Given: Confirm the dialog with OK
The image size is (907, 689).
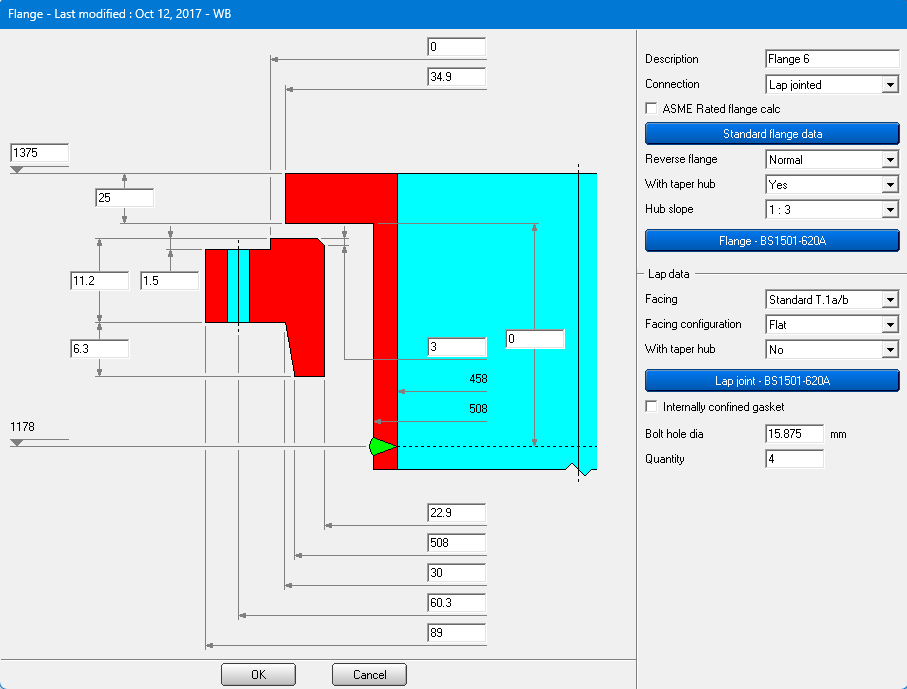Looking at the screenshot, I should coord(258,674).
